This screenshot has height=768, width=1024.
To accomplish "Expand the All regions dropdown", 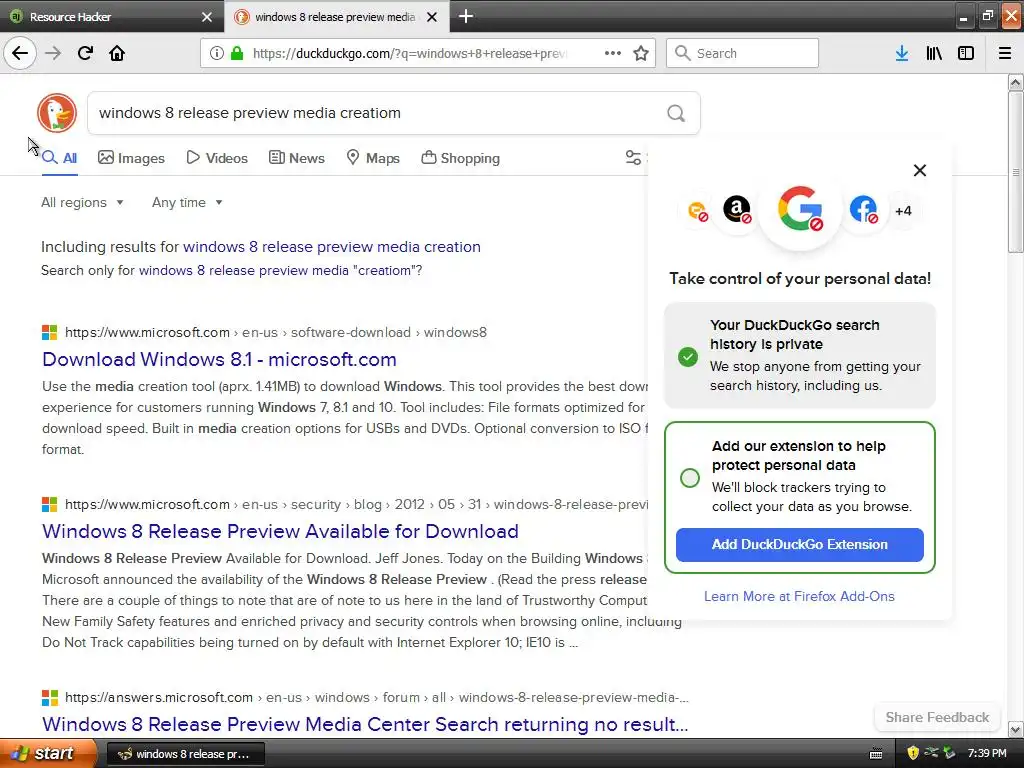I will 82,202.
